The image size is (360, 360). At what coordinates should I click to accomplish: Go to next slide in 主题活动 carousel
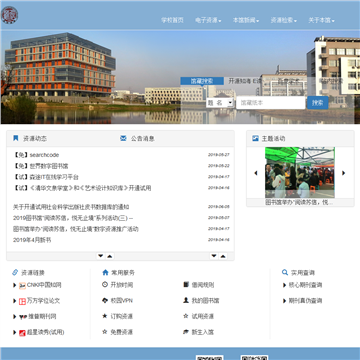[344, 173]
